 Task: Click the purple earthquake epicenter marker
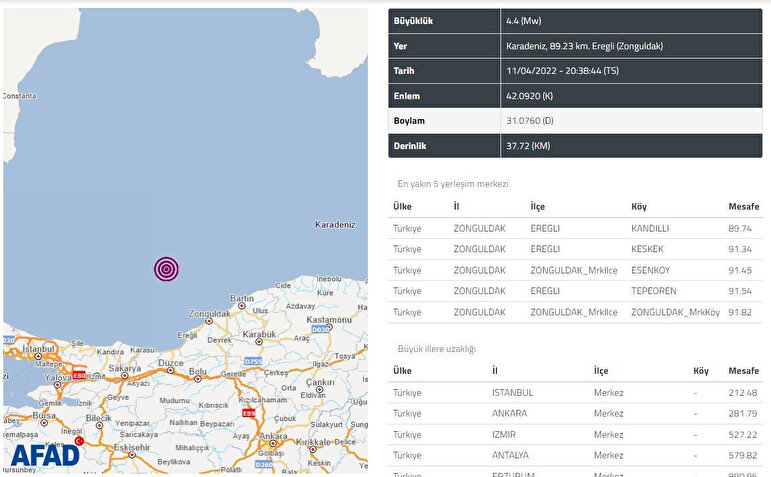(167, 268)
